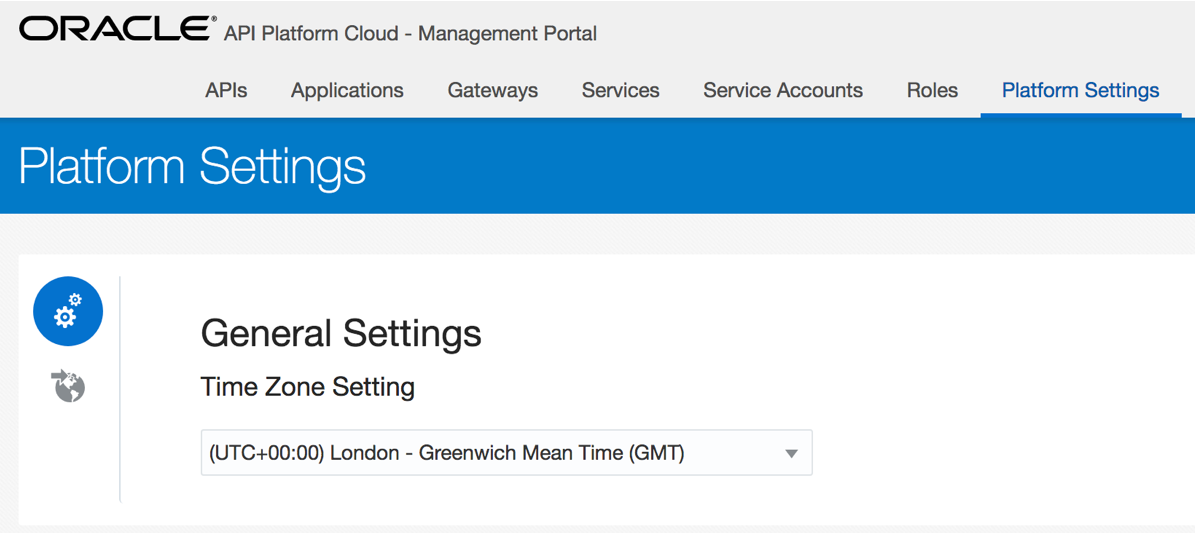Open the globe Developer Portal settings icon
This screenshot has height=533, width=1195.
(x=68, y=386)
